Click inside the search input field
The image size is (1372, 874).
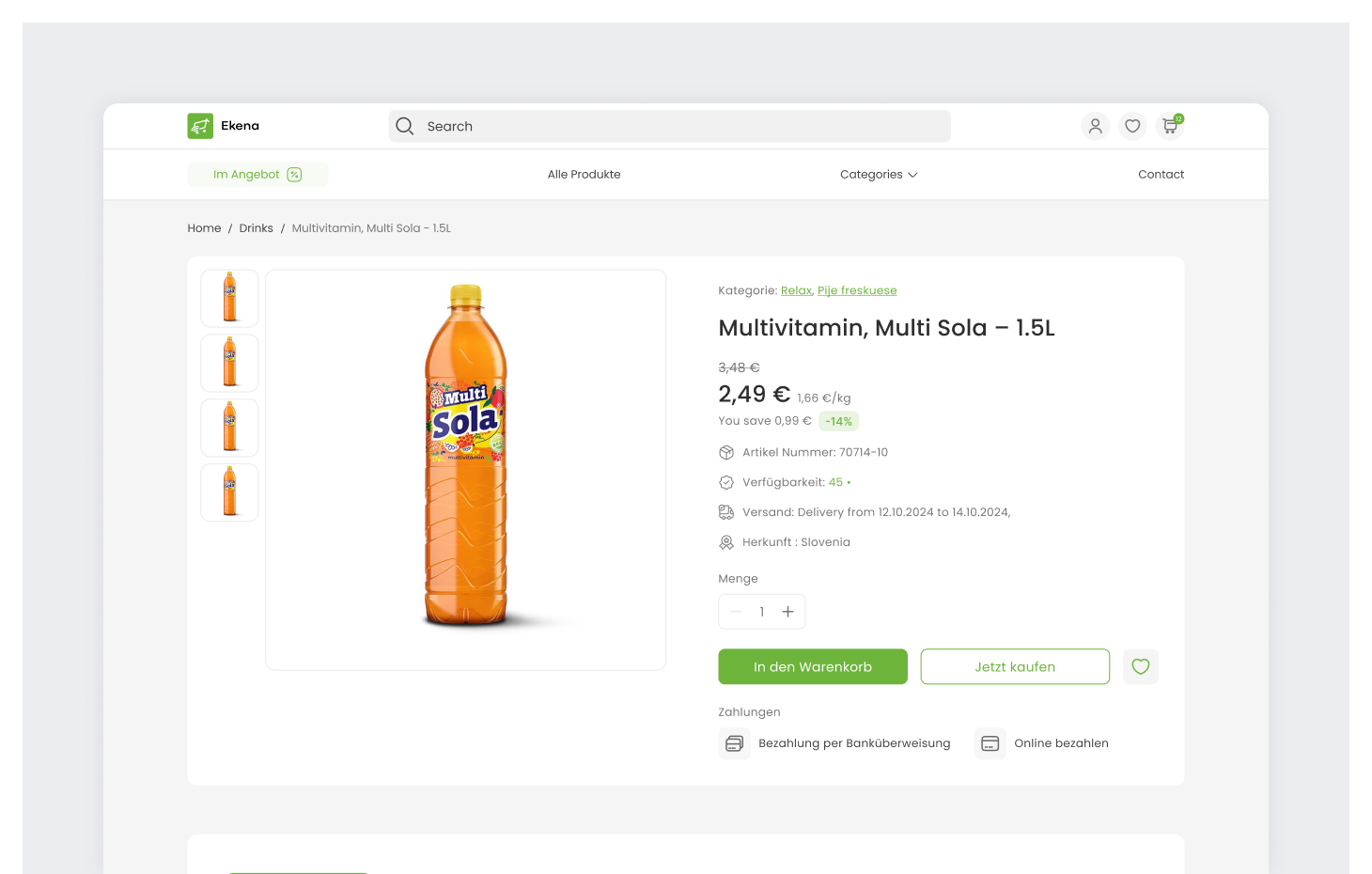click(x=658, y=125)
